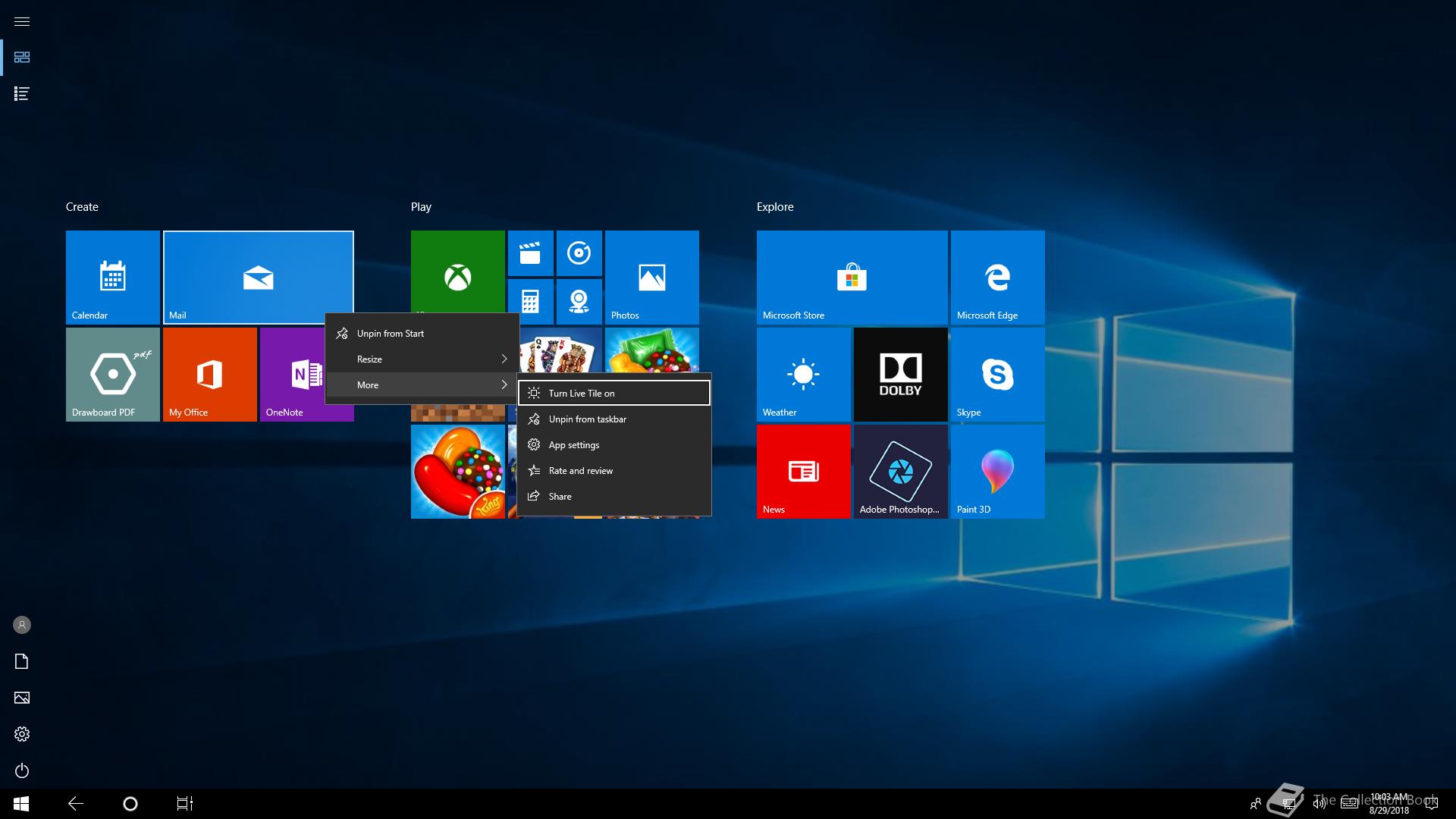Open the Adobe Photoshop Express tile
Viewport: 1456px width, 819px height.
[901, 472]
